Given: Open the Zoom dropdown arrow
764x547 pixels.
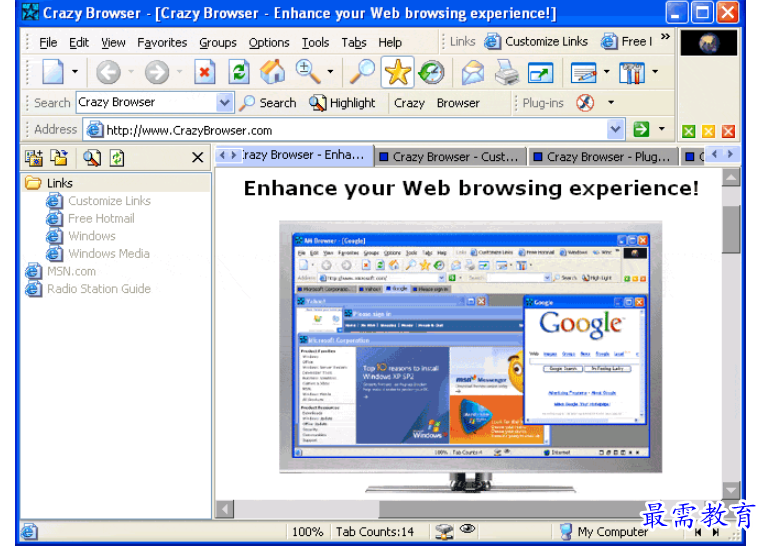Looking at the screenshot, I should (330, 72).
